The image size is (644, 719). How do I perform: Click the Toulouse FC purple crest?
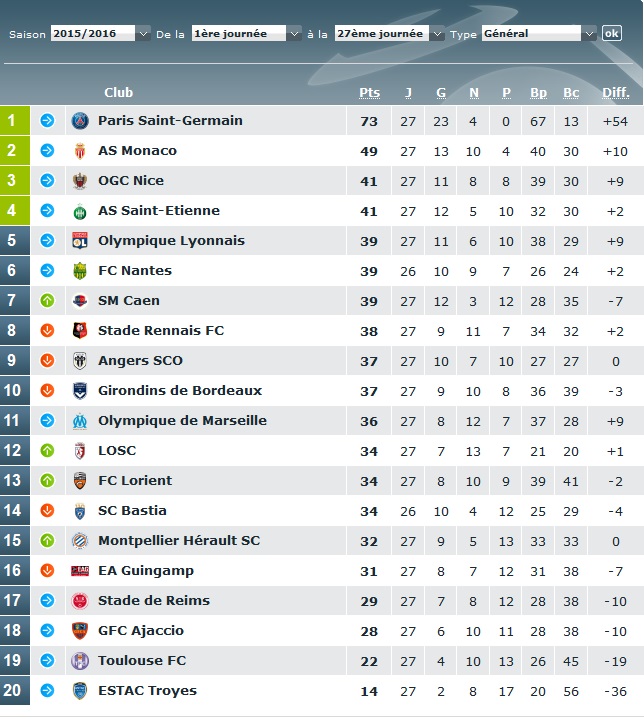(x=80, y=661)
